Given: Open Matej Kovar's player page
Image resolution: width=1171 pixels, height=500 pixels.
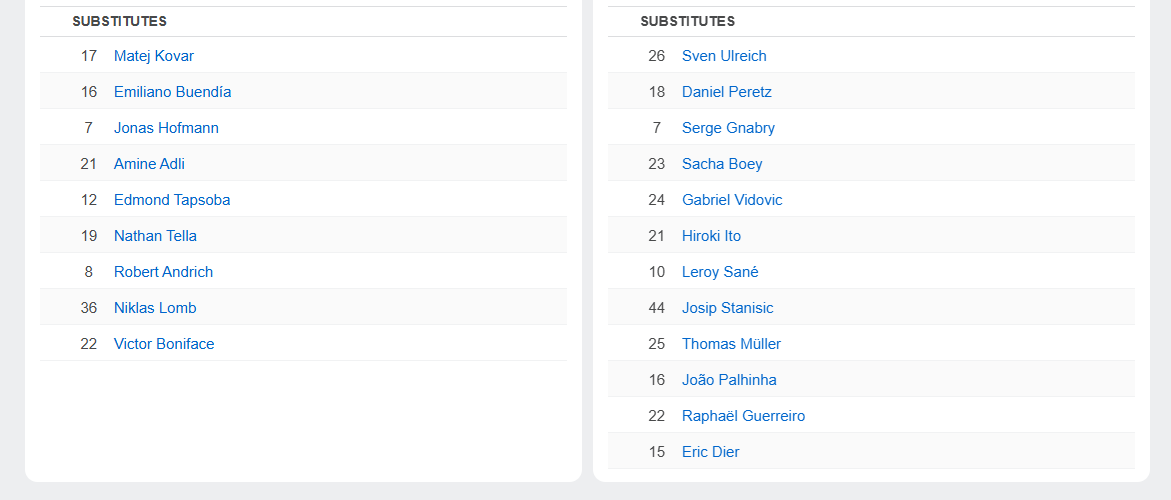Looking at the screenshot, I should (x=154, y=56).
